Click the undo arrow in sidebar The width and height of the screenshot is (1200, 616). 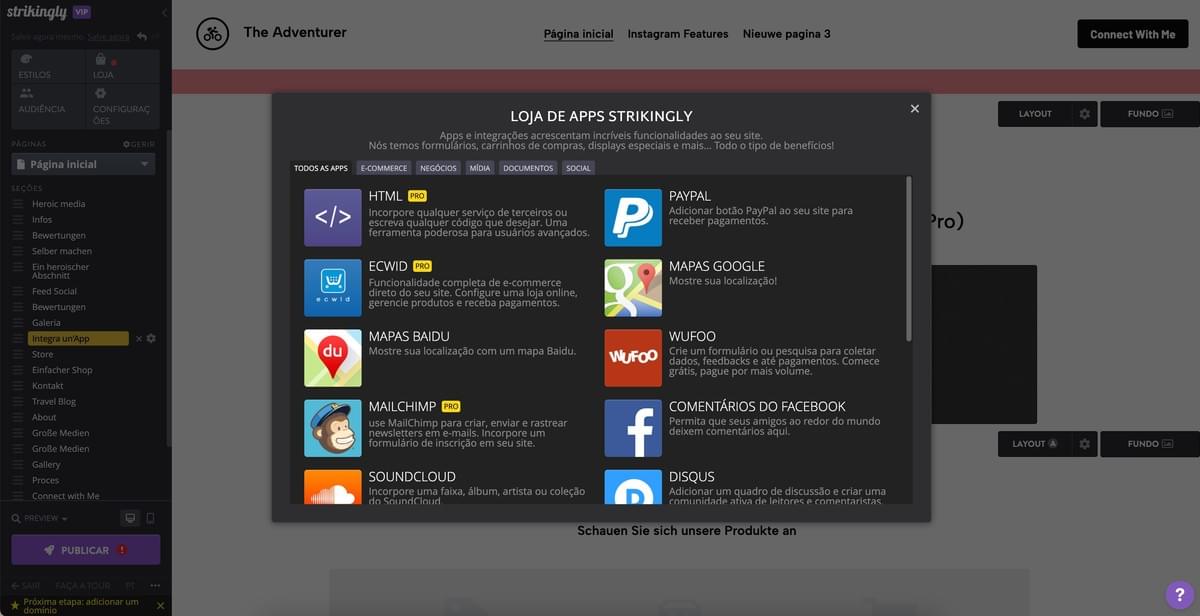pyautogui.click(x=142, y=37)
